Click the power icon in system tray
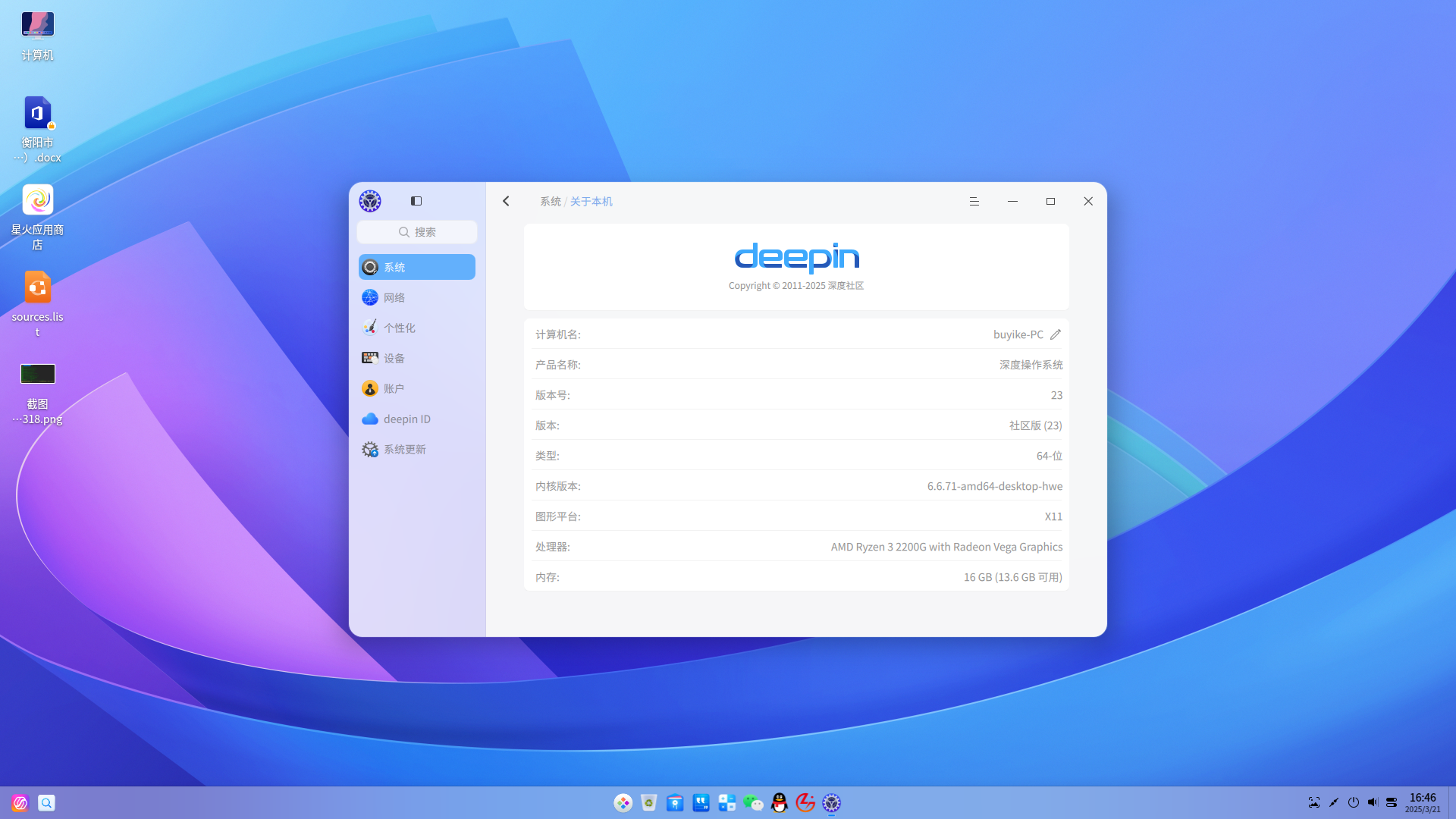Viewport: 1456px width, 819px height. [x=1354, y=802]
